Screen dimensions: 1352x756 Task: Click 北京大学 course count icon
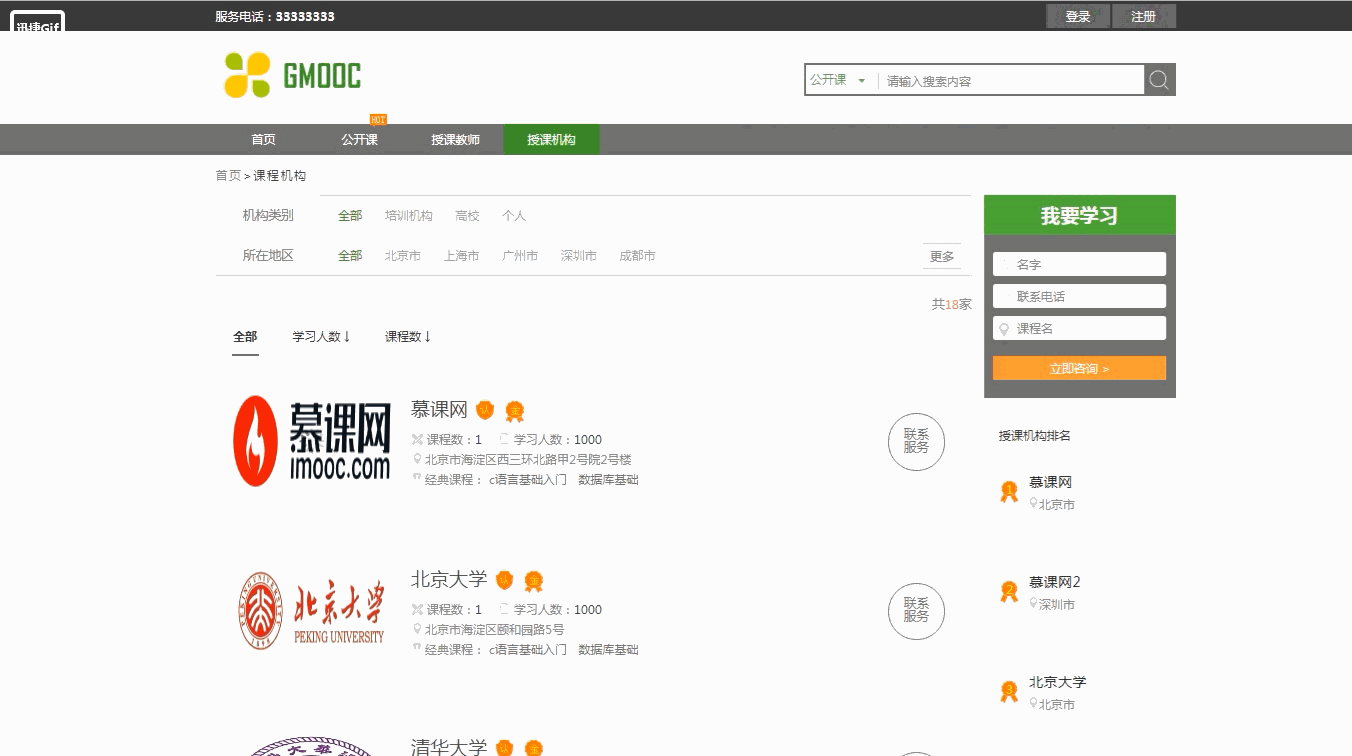pos(417,609)
